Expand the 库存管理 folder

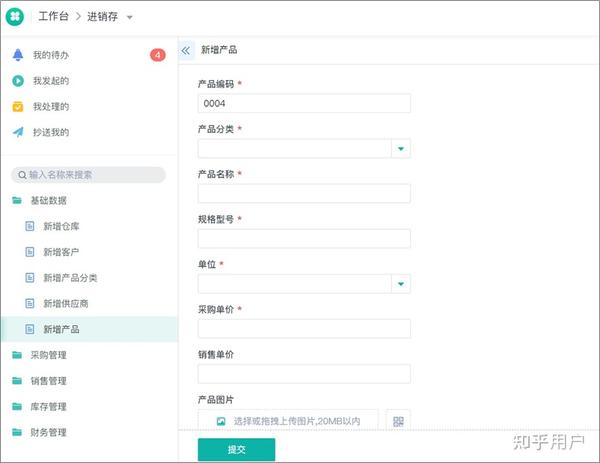coord(48,407)
